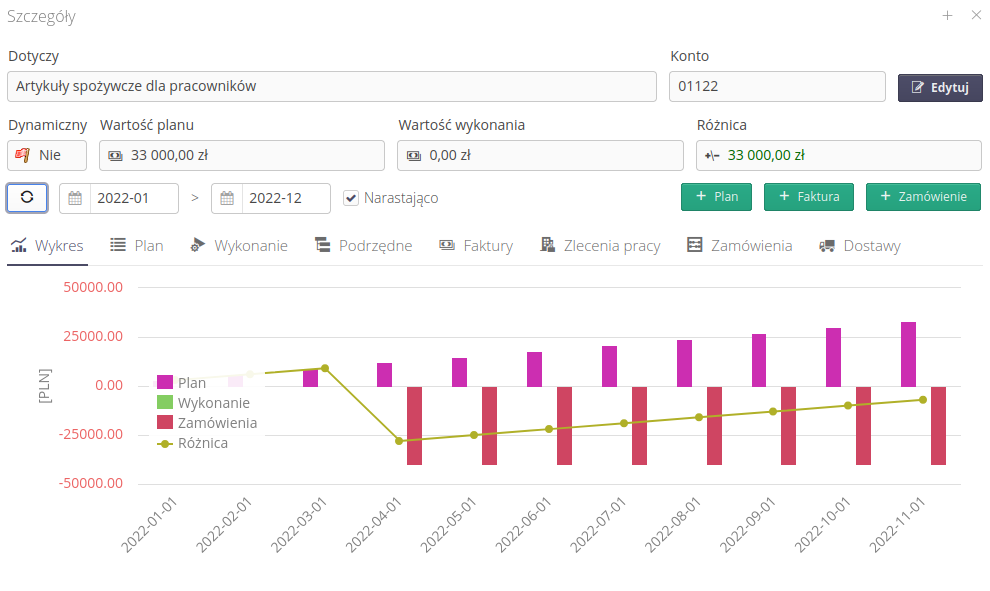
Task: Click the flag icon next to Nie
Action: pyautogui.click(x=22, y=155)
